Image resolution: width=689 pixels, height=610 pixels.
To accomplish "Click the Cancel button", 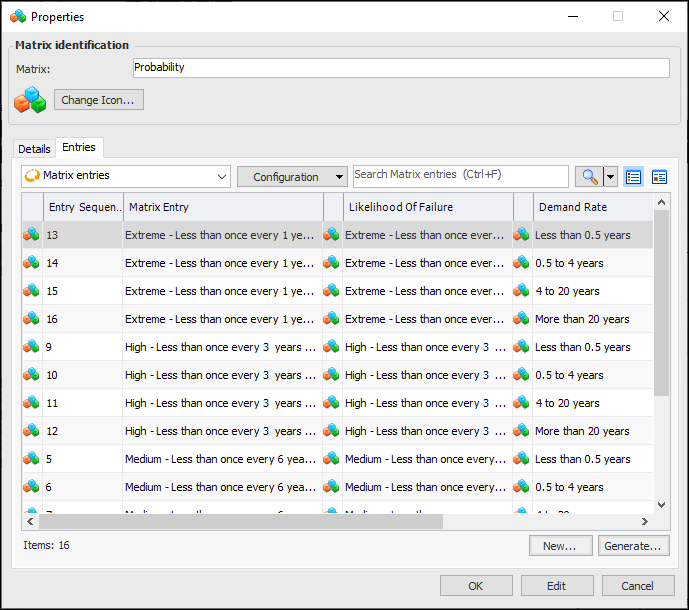I will coord(638,585).
